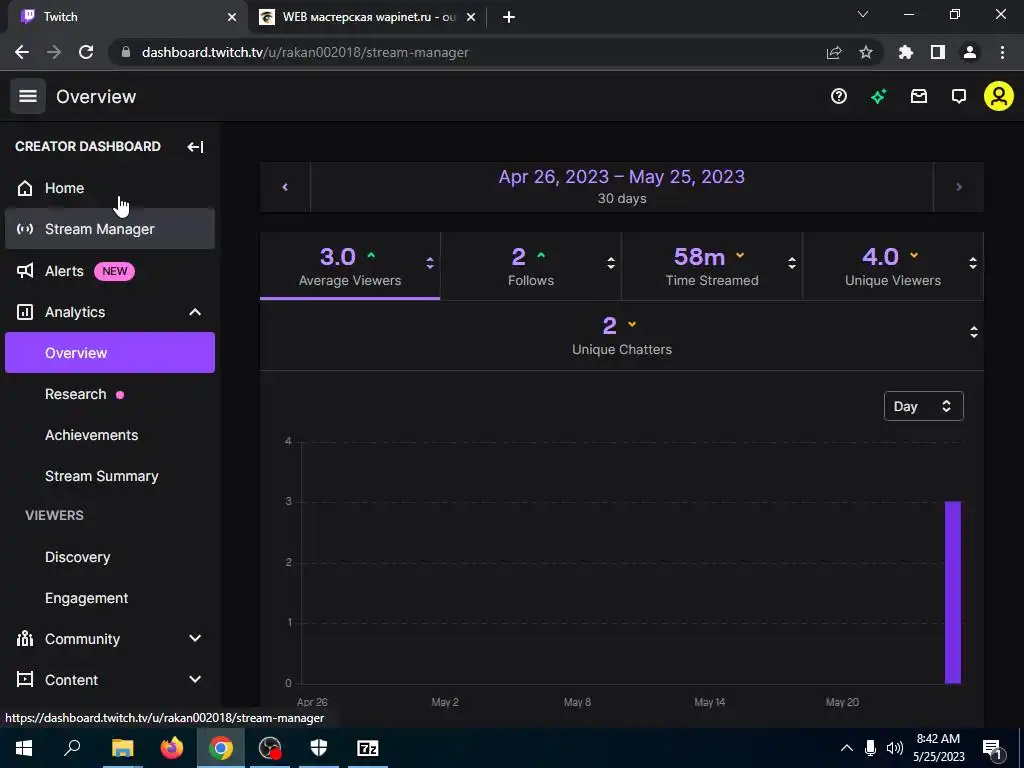Click the browser back arrow
This screenshot has height=768, width=1024.
[22, 52]
